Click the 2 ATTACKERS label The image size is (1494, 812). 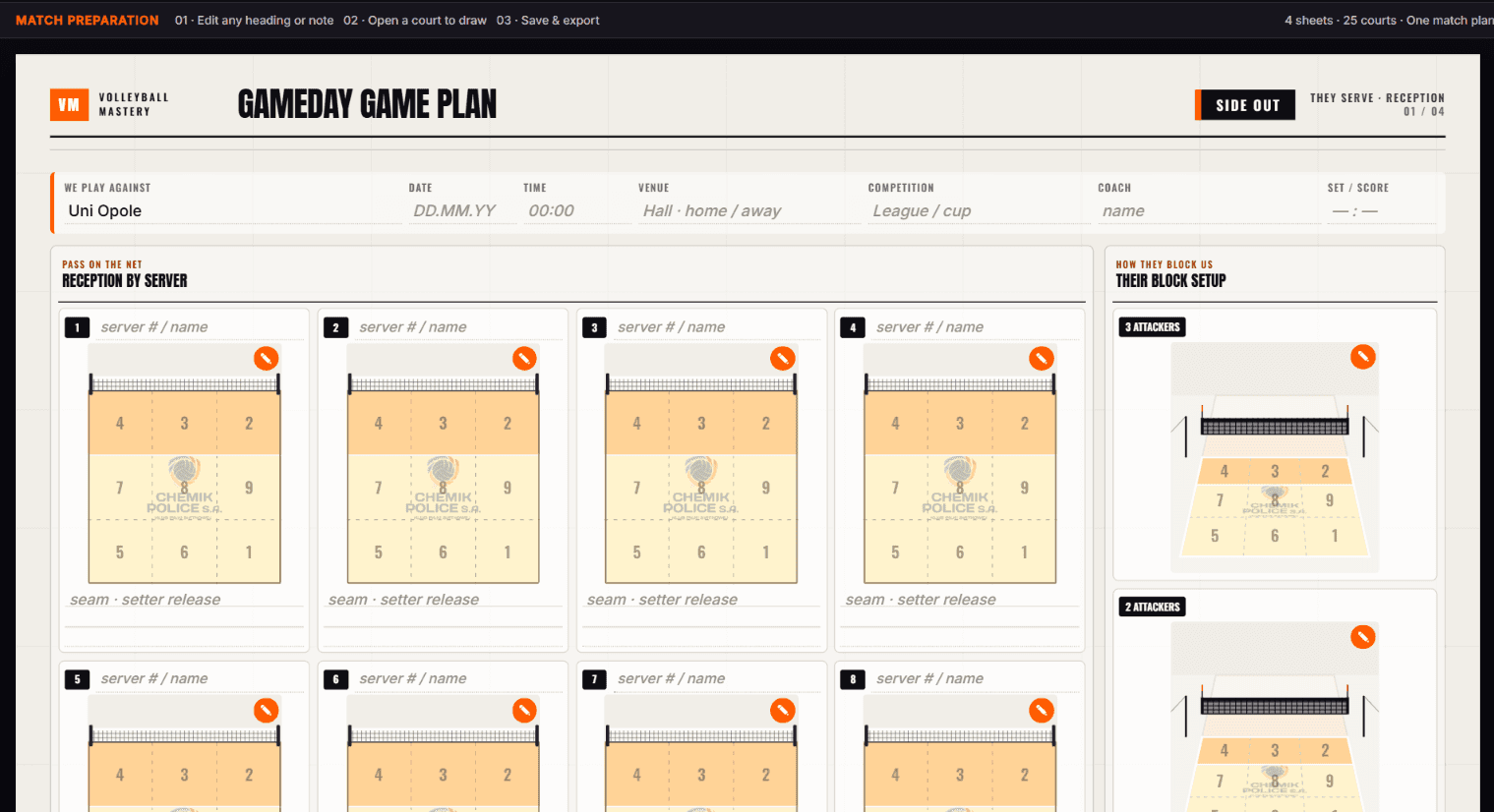pos(1153,608)
